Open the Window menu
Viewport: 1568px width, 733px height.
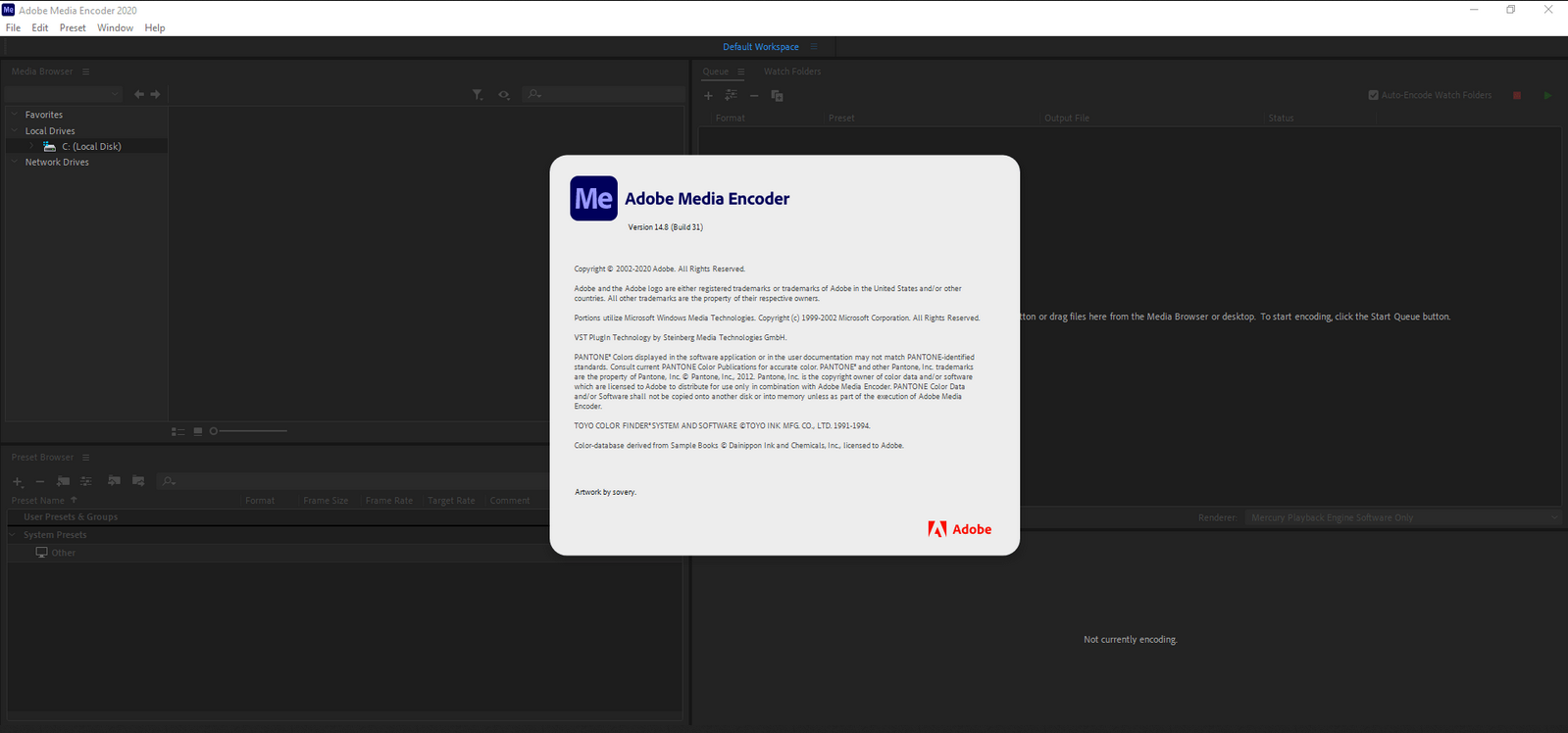(115, 27)
